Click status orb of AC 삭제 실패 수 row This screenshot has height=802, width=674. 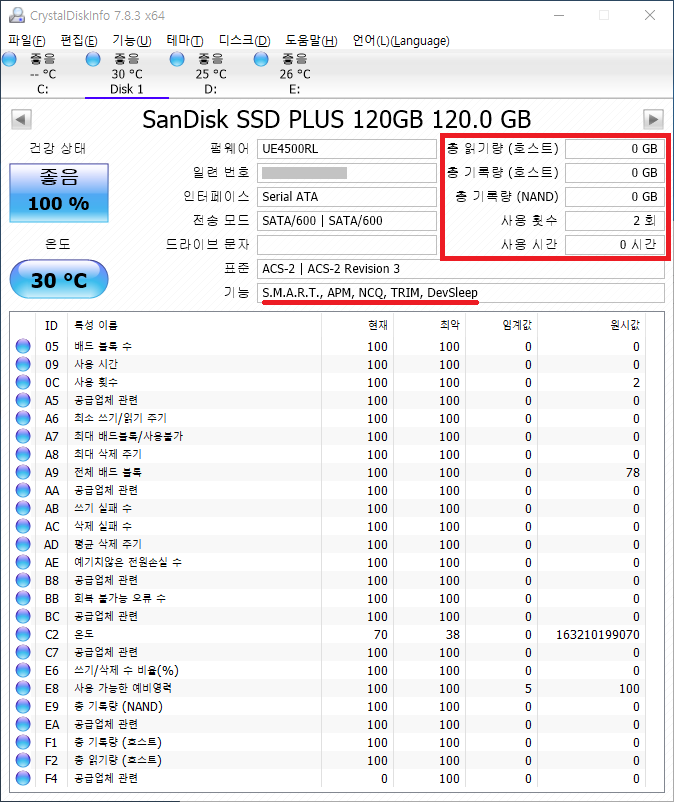point(23,526)
